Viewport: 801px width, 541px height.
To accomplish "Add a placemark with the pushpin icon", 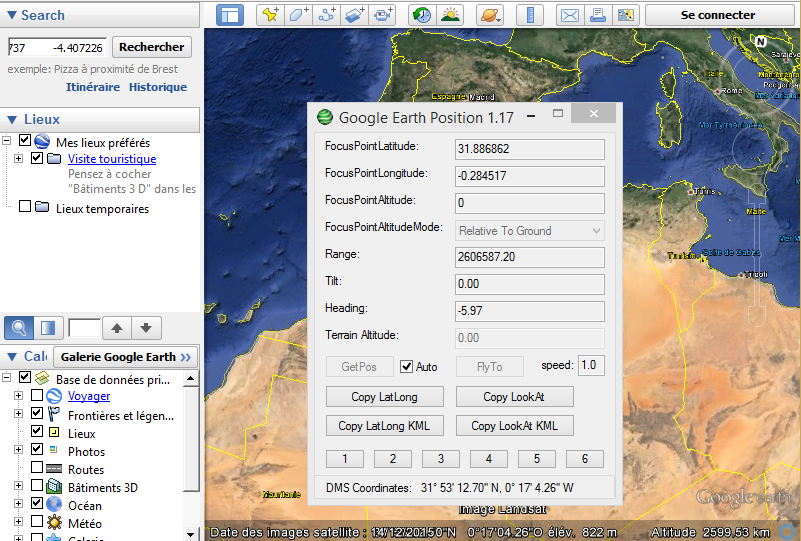I will coord(270,15).
